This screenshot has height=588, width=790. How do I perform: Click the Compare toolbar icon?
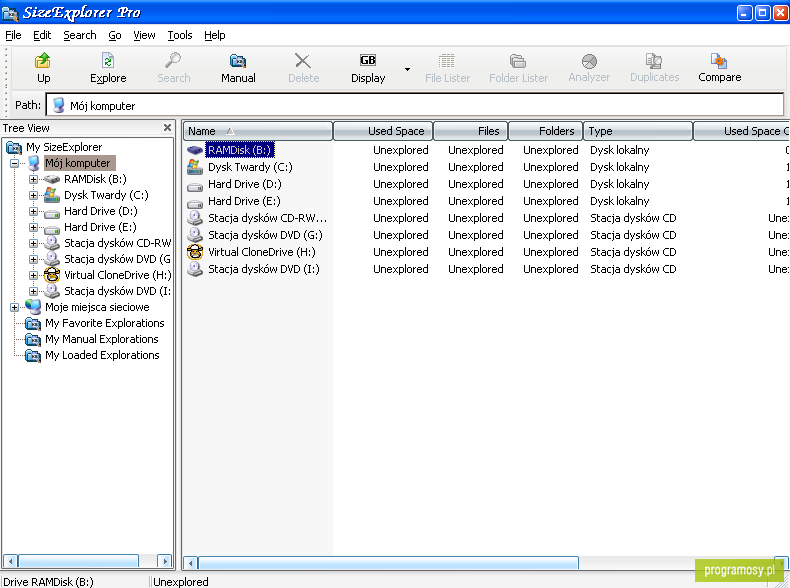[x=719, y=61]
